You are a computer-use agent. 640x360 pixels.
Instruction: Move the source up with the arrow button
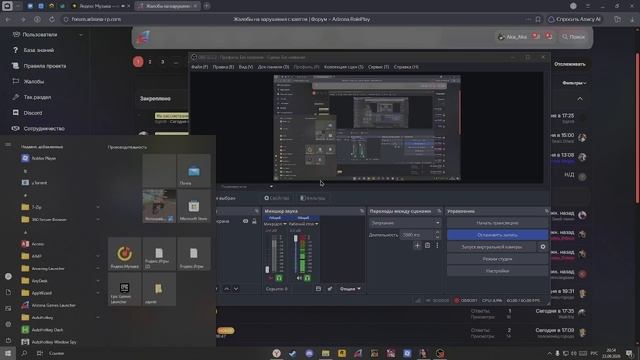point(227,289)
